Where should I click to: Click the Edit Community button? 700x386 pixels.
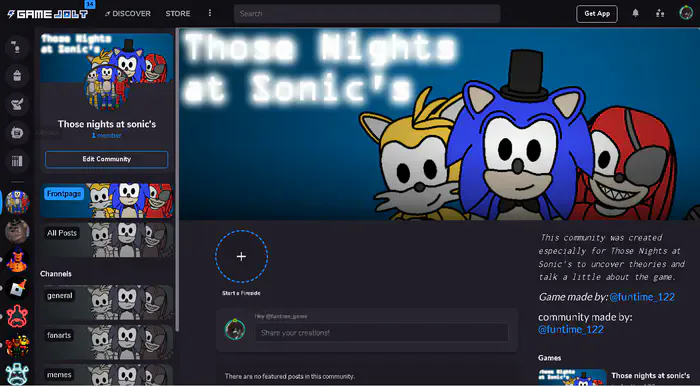[x=107, y=159]
